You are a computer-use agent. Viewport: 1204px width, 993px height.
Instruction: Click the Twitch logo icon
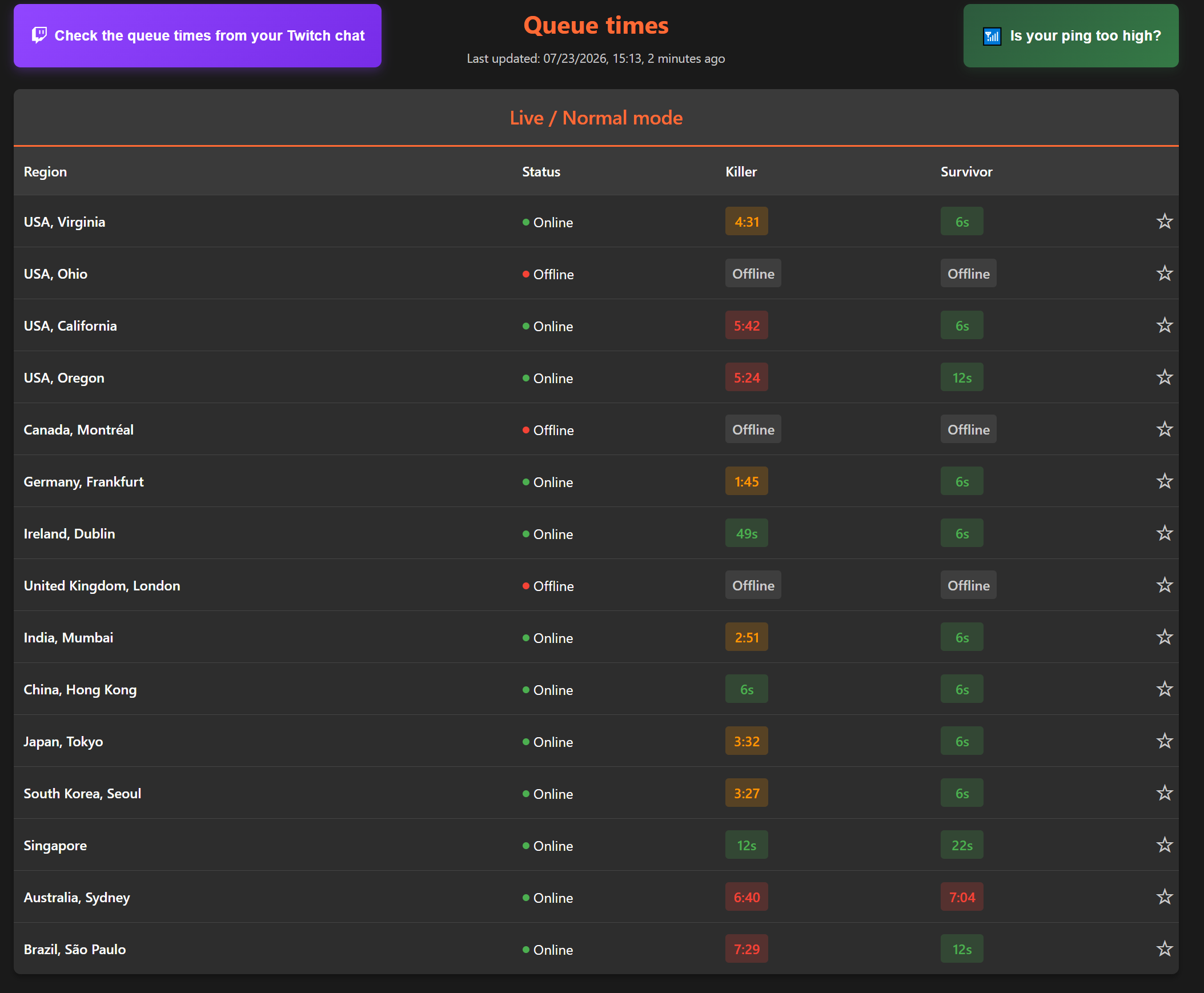(x=39, y=35)
